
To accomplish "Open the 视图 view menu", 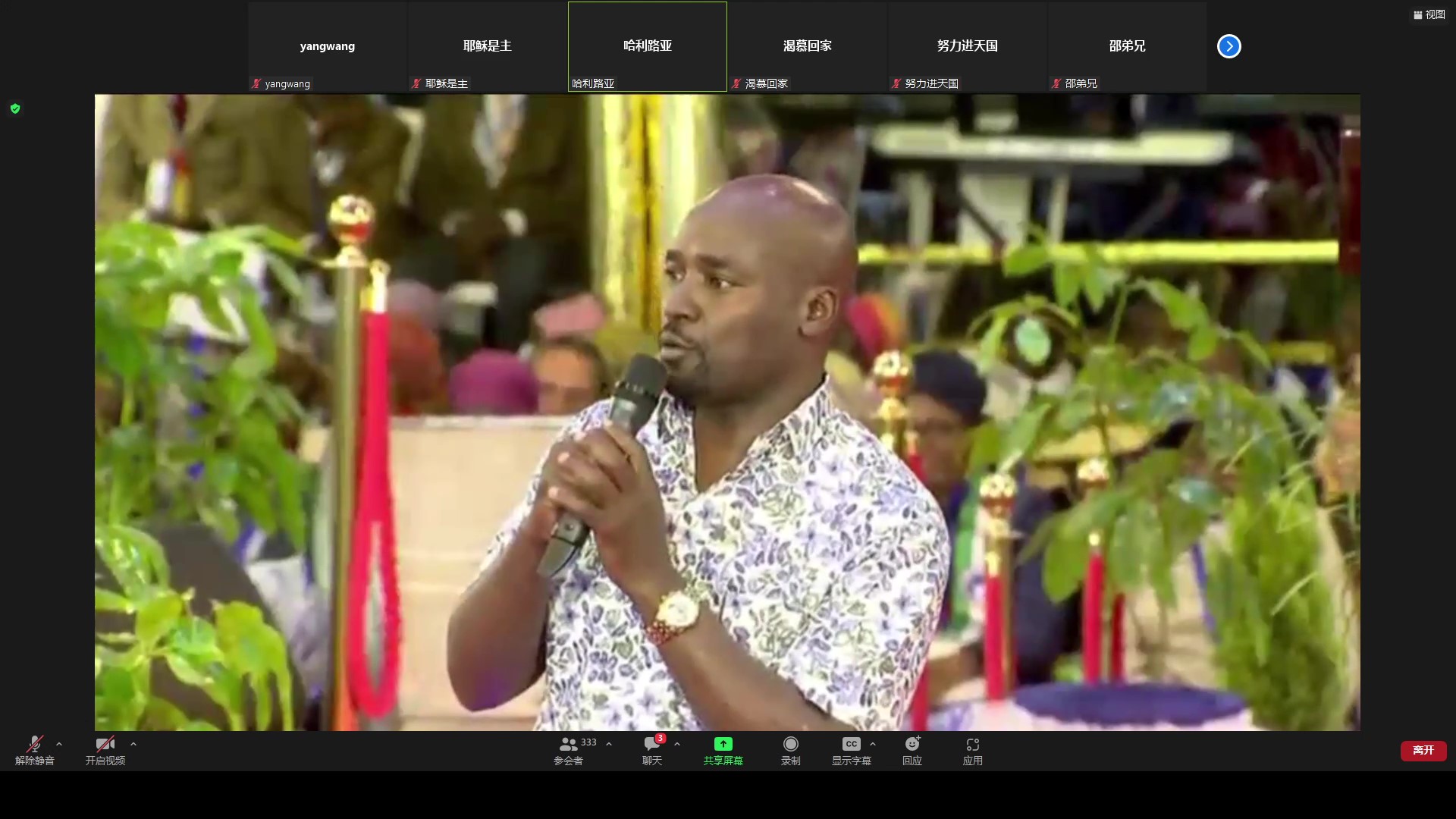I will (x=1429, y=14).
